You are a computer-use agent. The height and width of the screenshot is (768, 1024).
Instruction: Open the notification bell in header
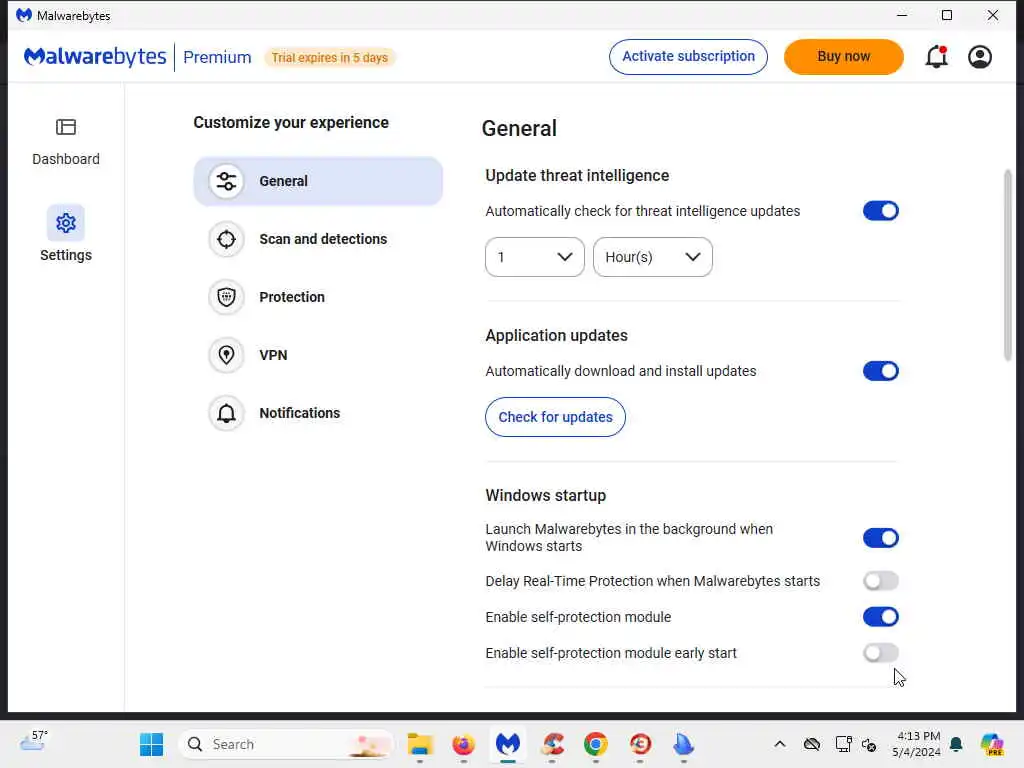[x=936, y=57]
